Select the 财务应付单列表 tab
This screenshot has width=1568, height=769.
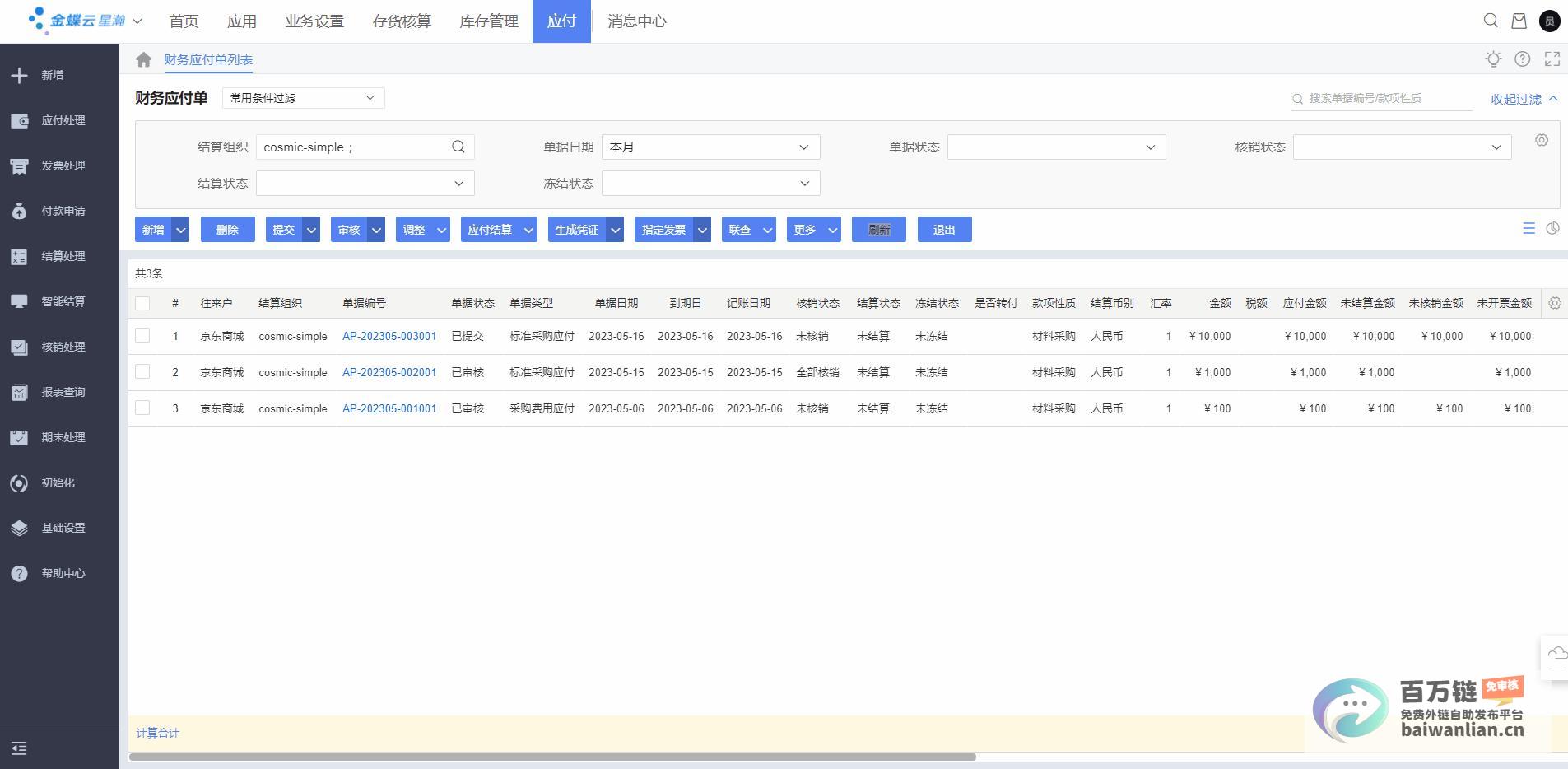click(208, 59)
